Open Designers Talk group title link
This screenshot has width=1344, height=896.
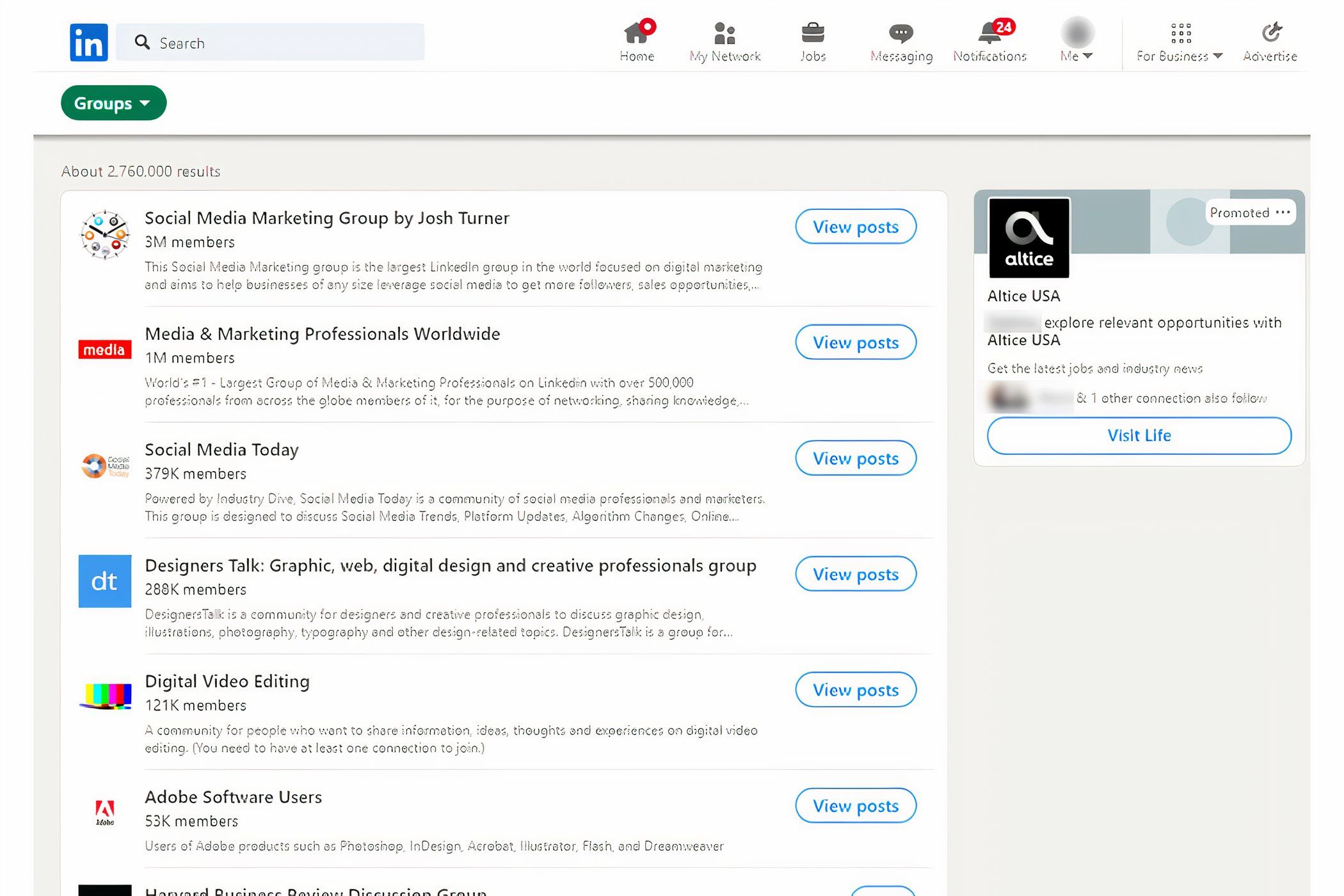point(451,566)
